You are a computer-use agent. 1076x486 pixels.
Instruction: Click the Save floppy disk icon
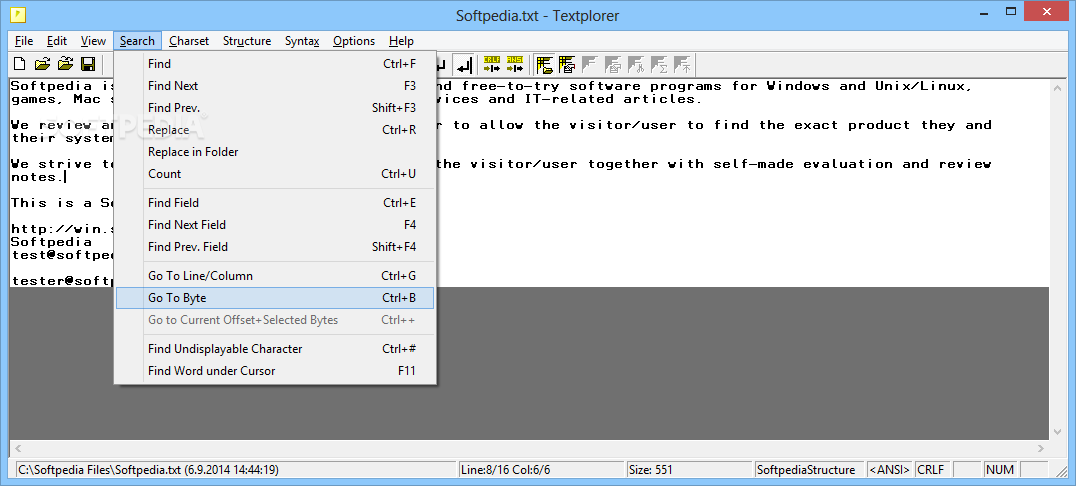pyautogui.click(x=88, y=65)
